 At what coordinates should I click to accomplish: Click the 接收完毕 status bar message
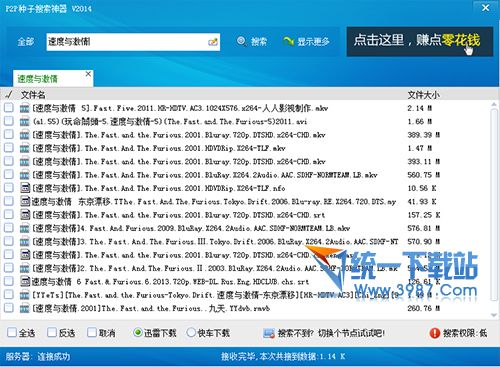[x=283, y=356]
